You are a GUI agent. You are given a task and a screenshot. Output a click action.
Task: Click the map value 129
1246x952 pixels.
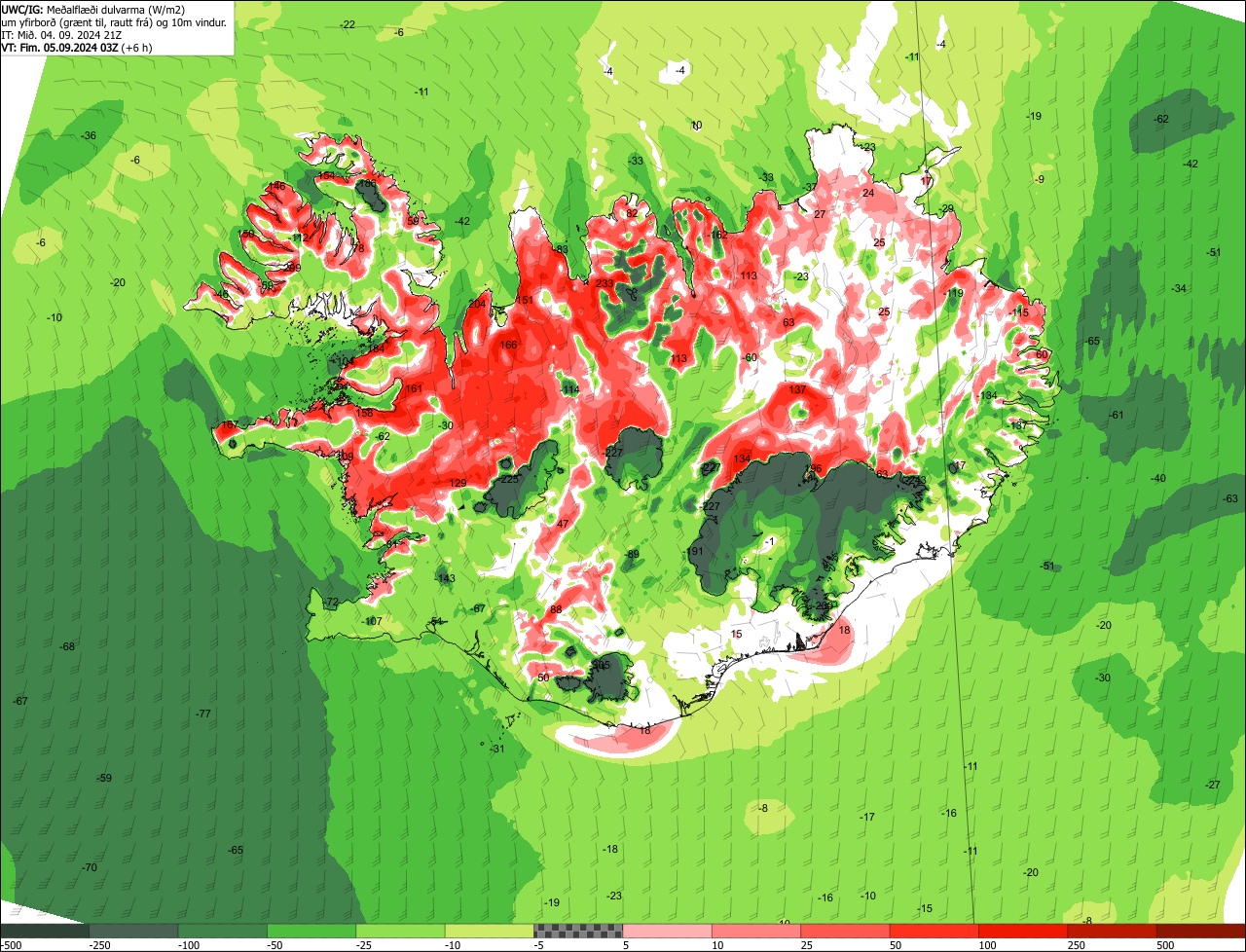point(458,483)
